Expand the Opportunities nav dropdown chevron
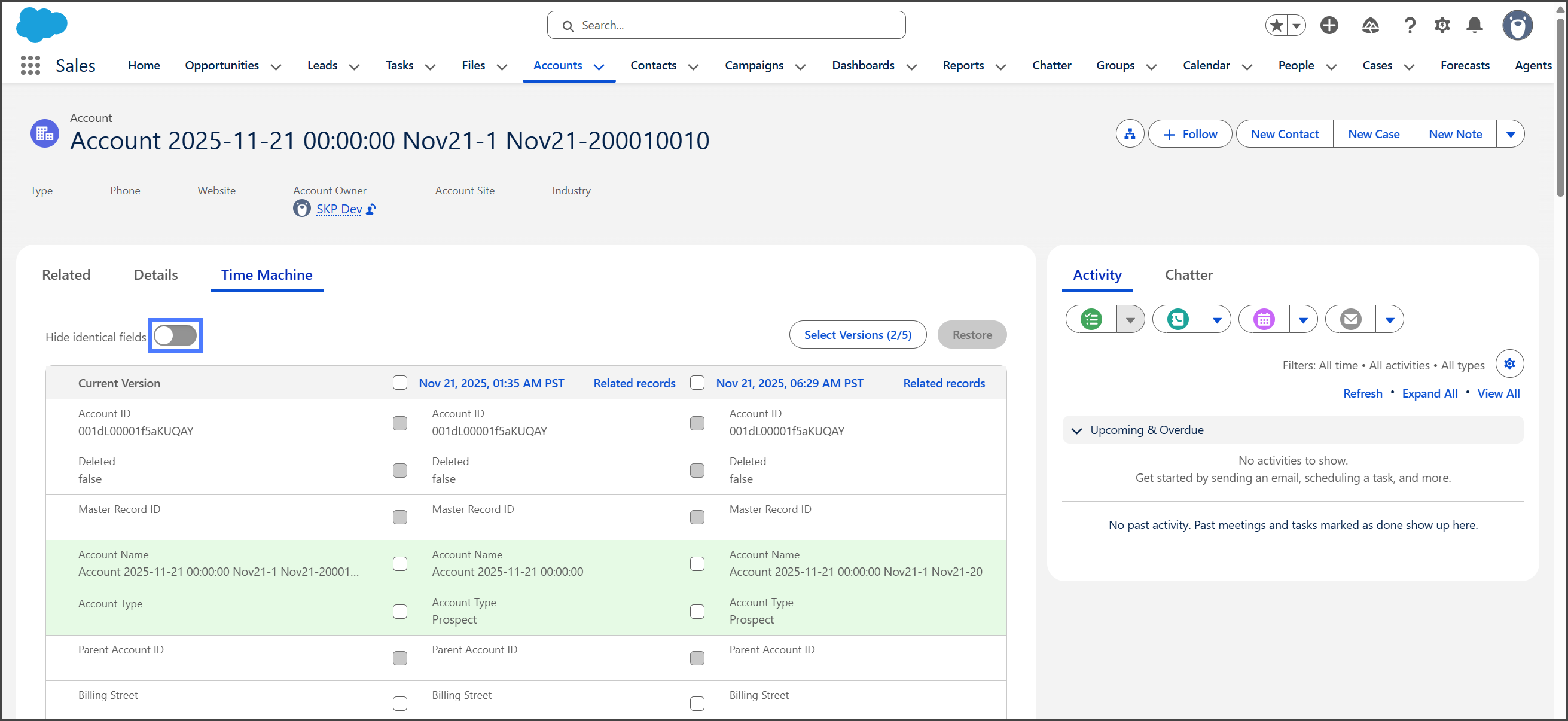Viewport: 1568px width, 721px height. pos(276,67)
